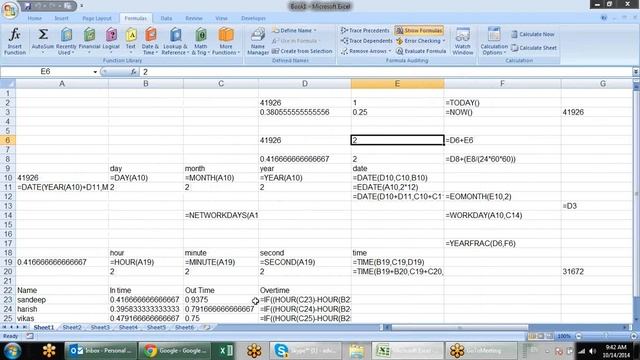640x360 pixels.
Task: Select the cell named sandeep
Action: [x=62, y=300]
